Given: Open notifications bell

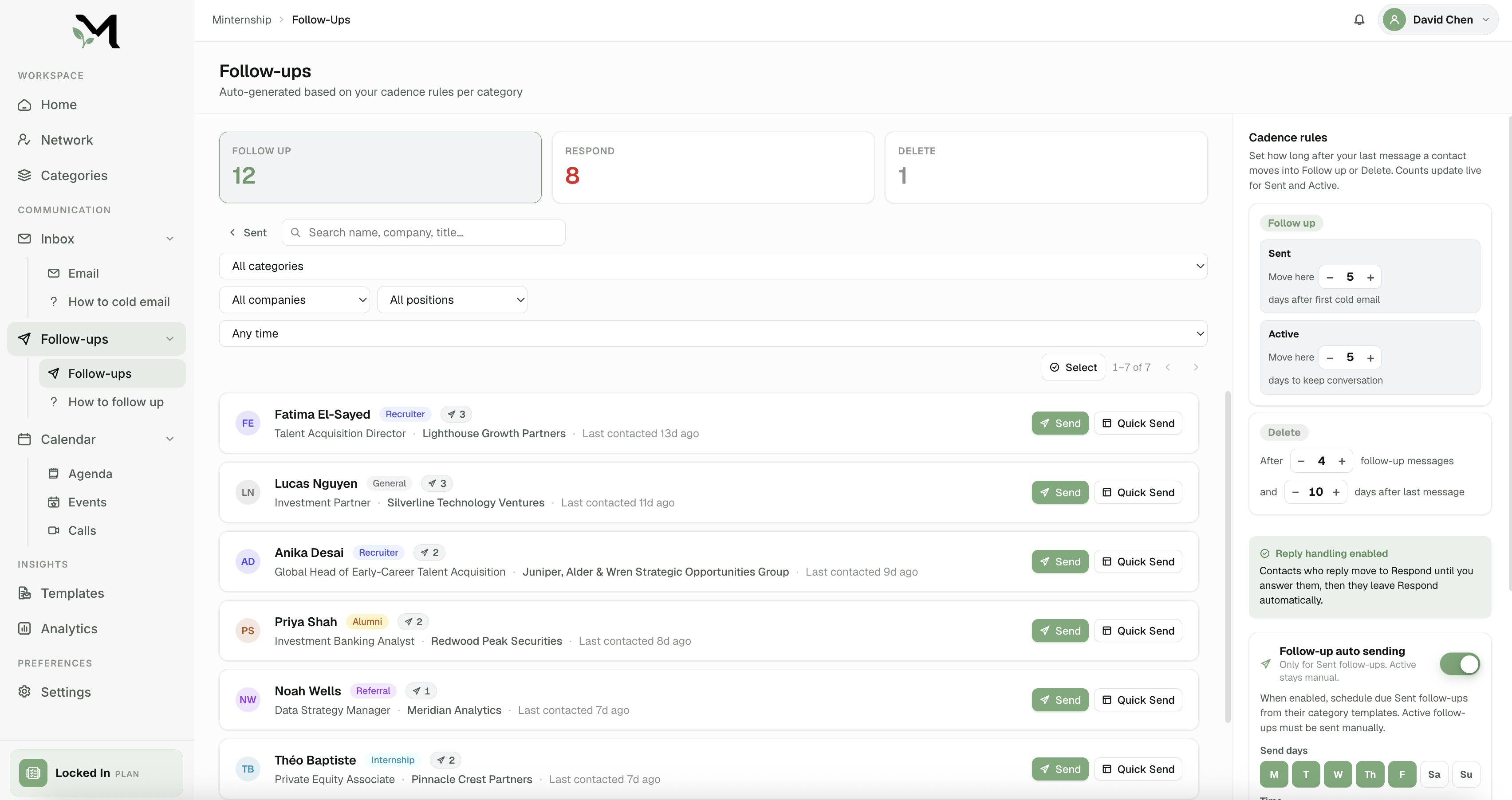Looking at the screenshot, I should [1359, 20].
